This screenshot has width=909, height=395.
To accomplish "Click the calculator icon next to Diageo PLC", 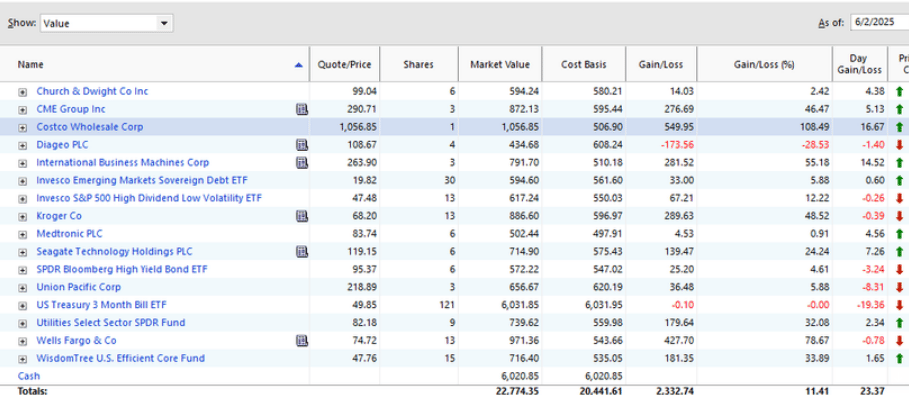I will point(301,145).
